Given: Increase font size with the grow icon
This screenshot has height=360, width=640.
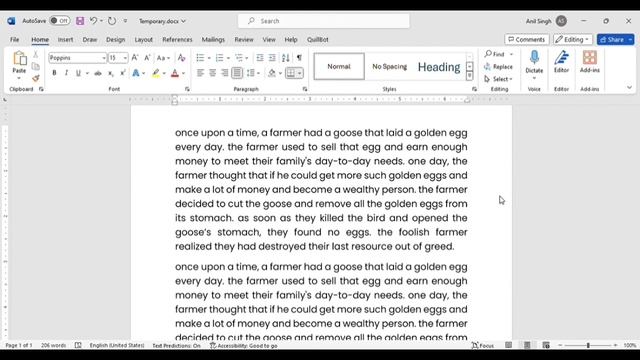Looking at the screenshot, I should [x=135, y=58].
